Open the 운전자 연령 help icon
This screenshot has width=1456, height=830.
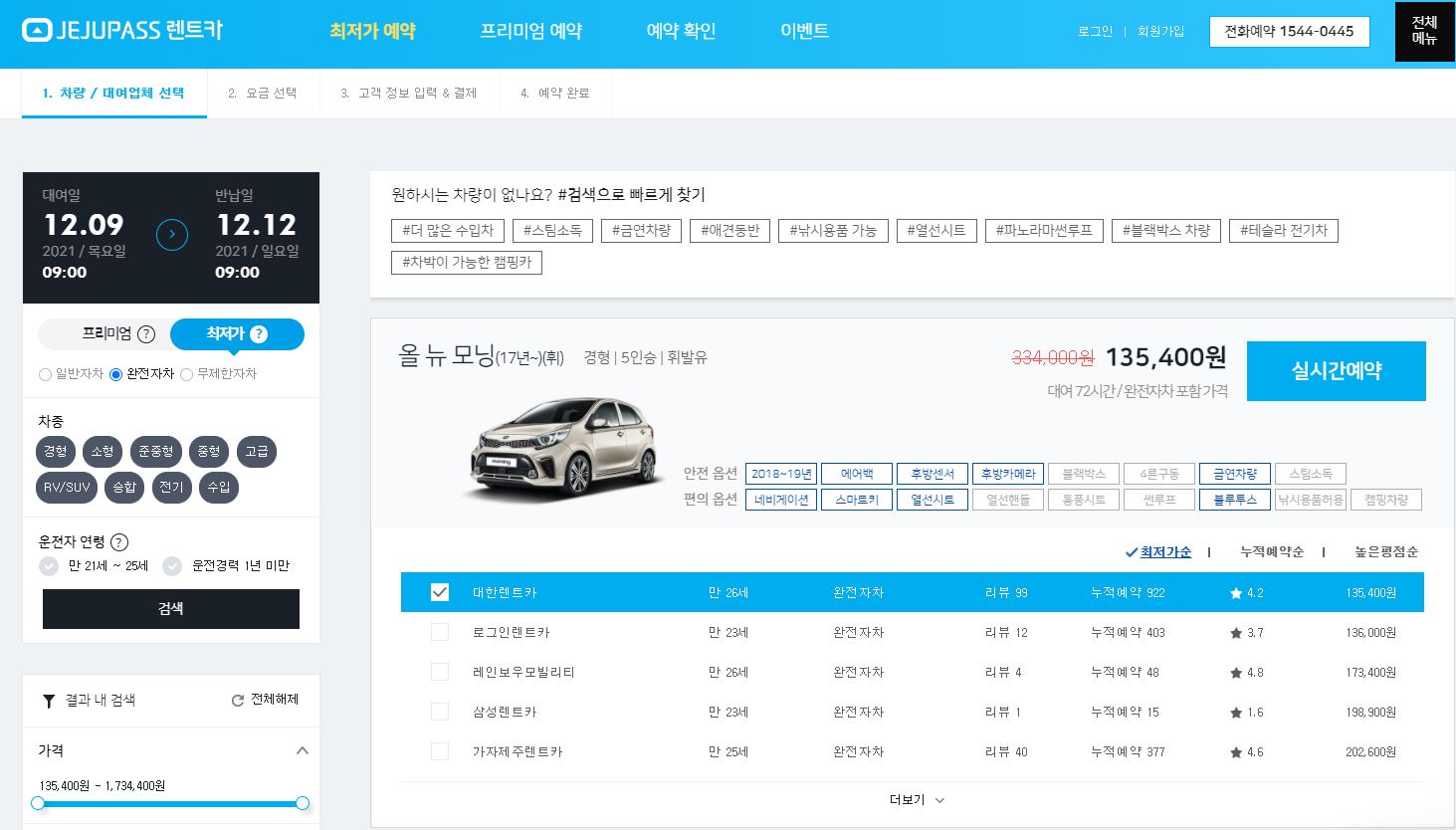[x=119, y=542]
